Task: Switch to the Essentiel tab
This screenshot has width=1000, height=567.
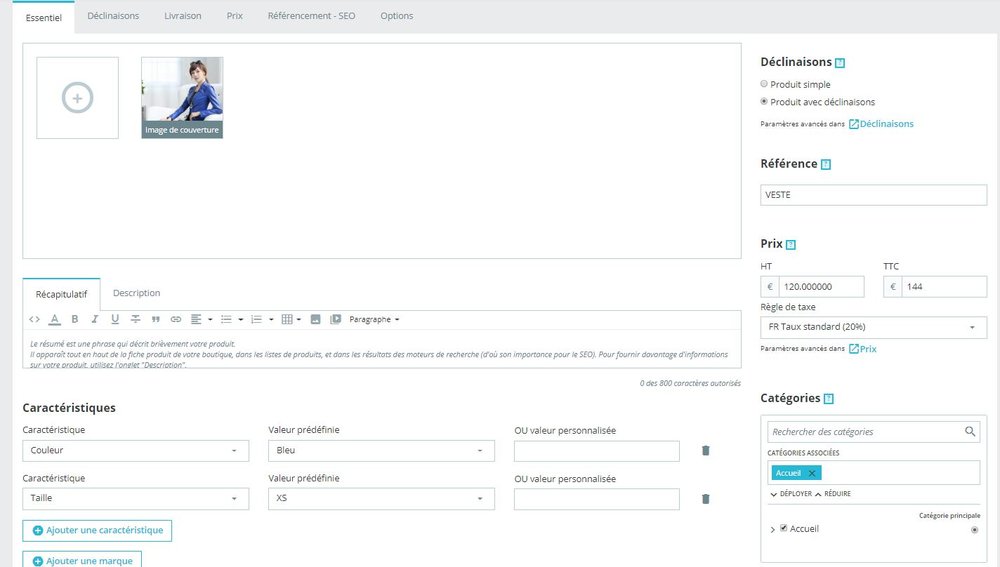Action: 43,17
